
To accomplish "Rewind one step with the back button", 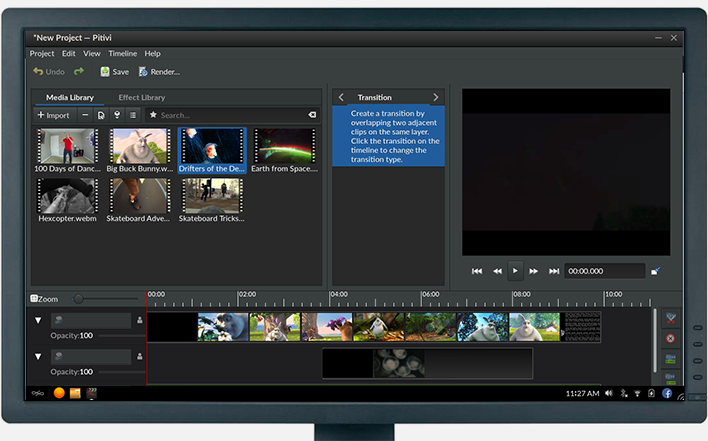I will point(497,271).
